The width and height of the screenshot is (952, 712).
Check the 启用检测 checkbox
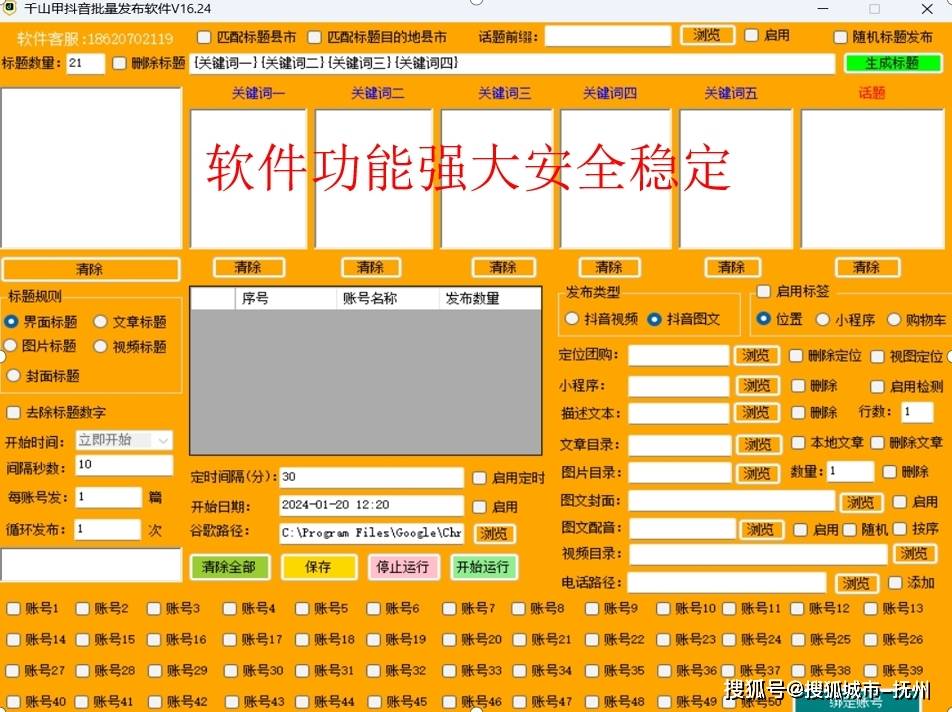pyautogui.click(x=877, y=387)
